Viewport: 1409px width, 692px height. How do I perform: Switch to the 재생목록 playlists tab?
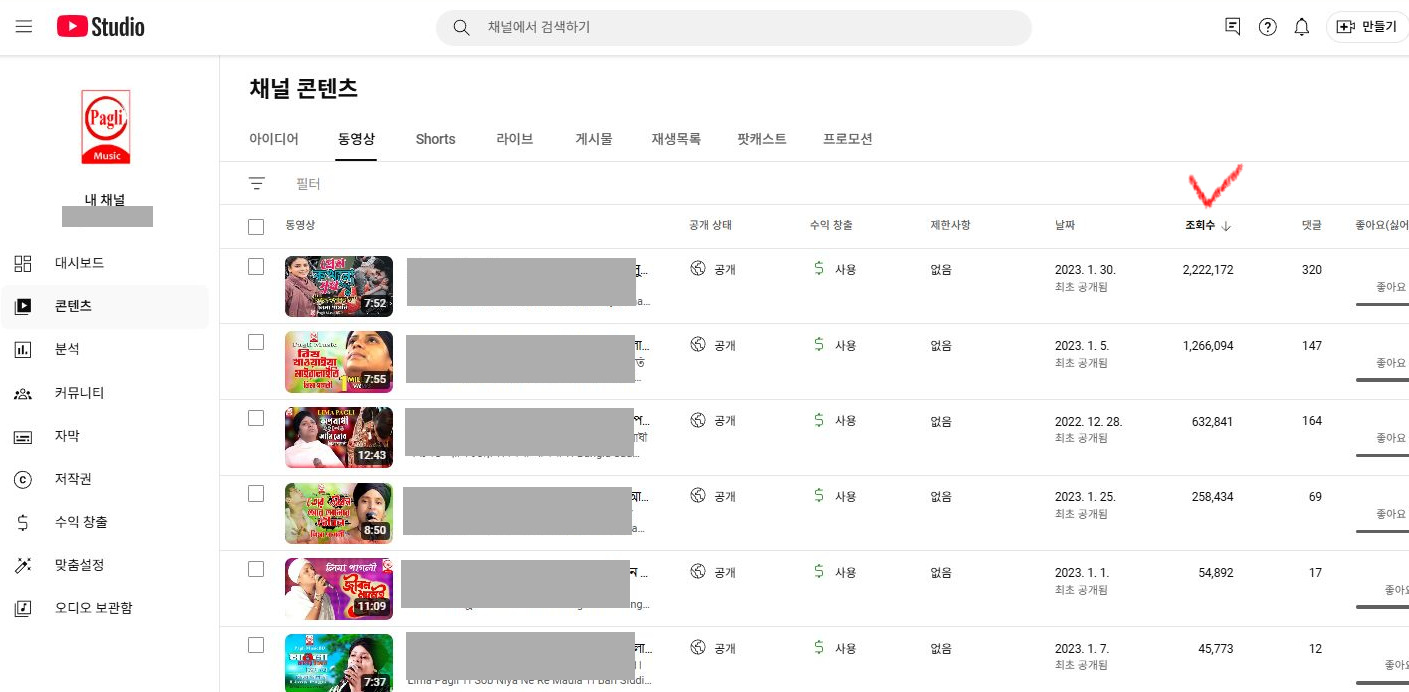click(x=676, y=139)
